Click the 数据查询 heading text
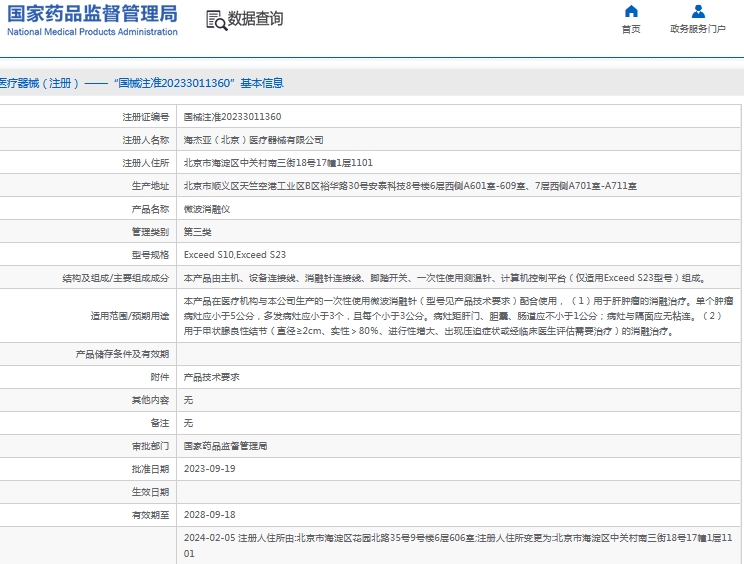744x564 pixels. (x=255, y=19)
